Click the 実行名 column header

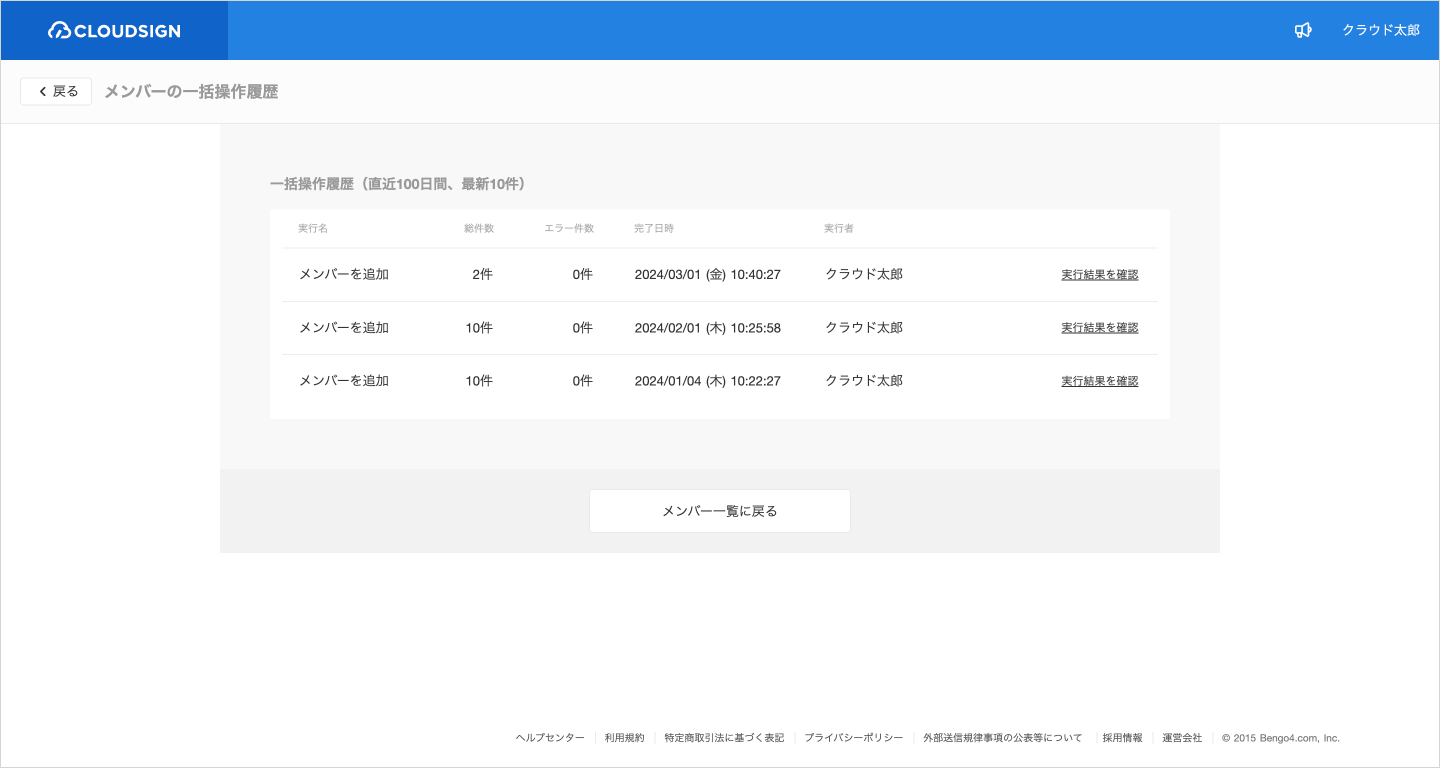(x=313, y=229)
